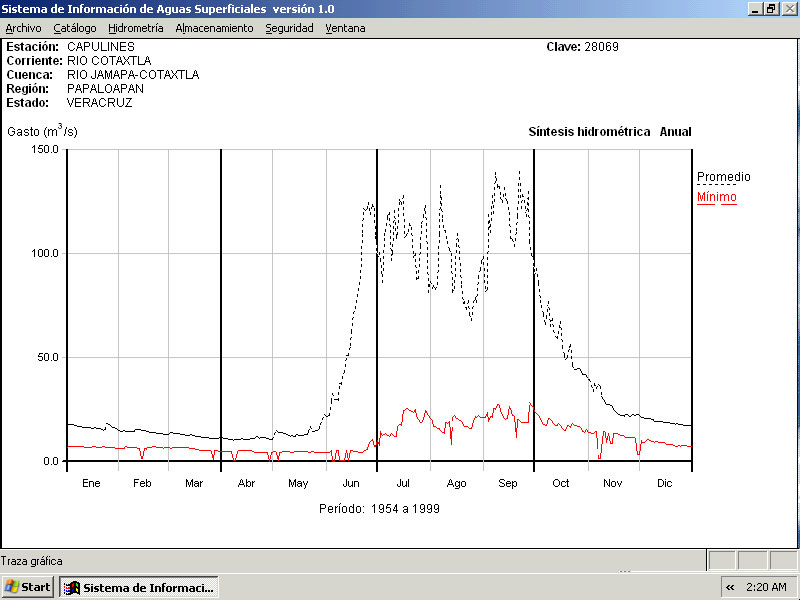Expand hidden system tray icons chevron
The width and height of the screenshot is (800, 600).
(730, 587)
